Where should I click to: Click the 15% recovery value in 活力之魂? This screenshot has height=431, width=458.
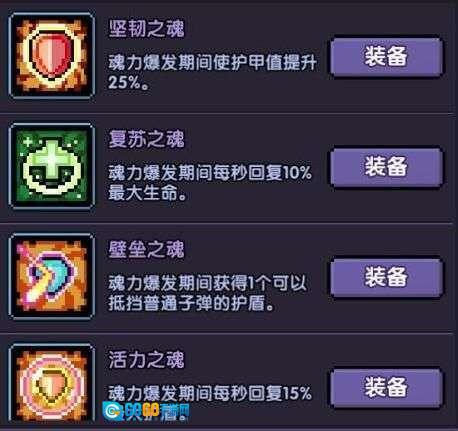tap(297, 393)
